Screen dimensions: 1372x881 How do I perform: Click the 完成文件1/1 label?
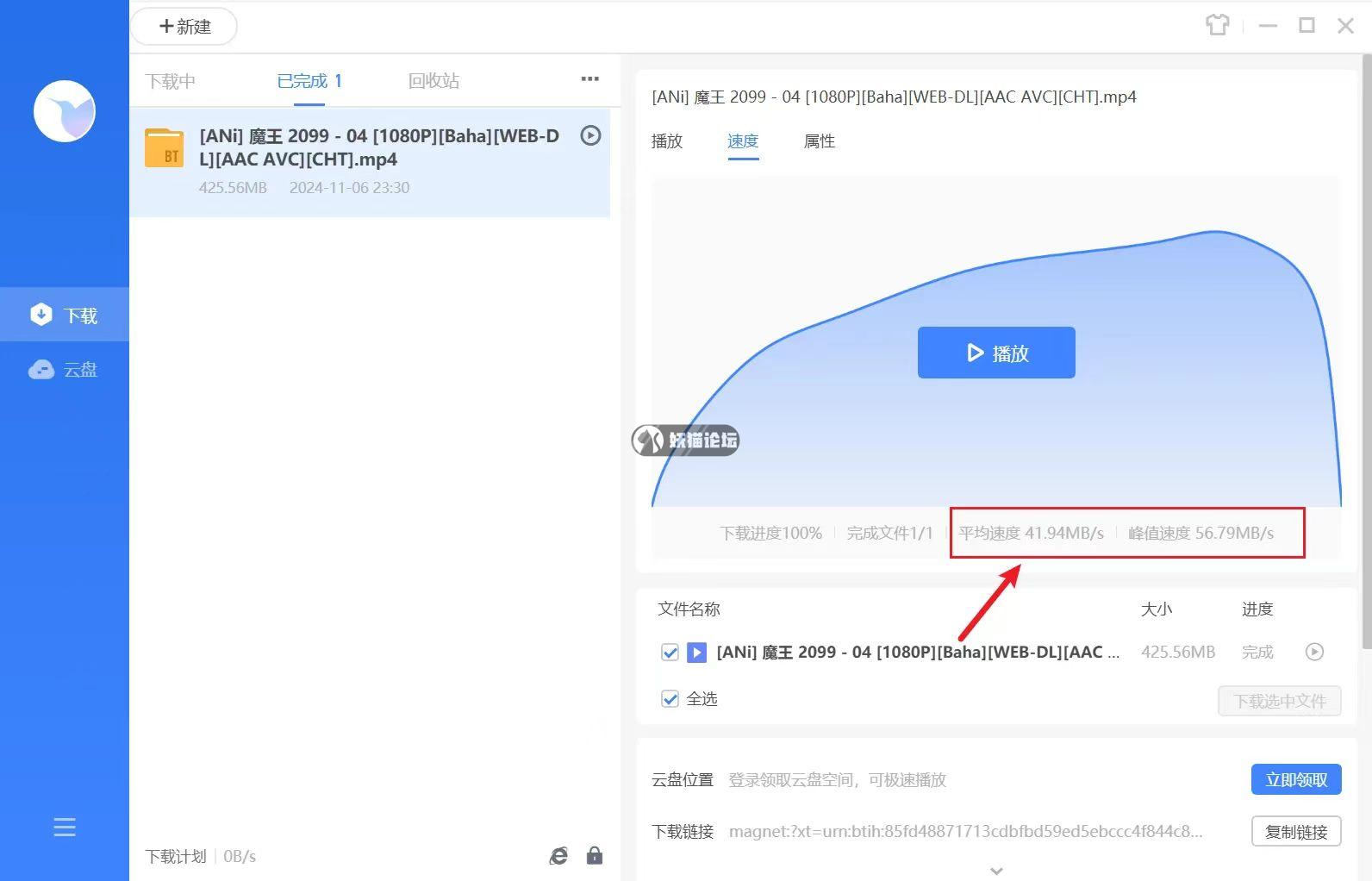tap(889, 534)
